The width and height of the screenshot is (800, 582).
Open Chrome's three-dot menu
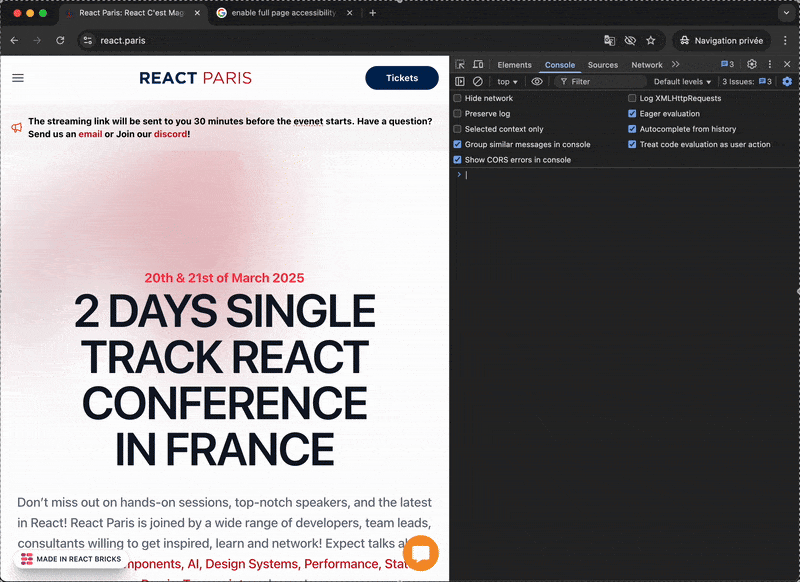tap(785, 40)
